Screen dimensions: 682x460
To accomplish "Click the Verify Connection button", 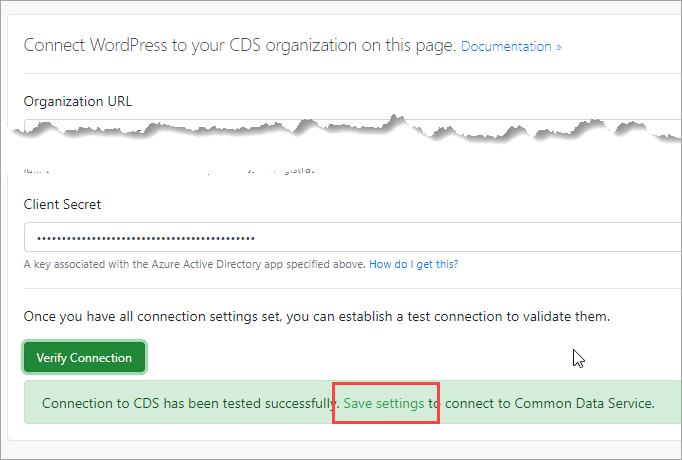I will (x=84, y=357).
